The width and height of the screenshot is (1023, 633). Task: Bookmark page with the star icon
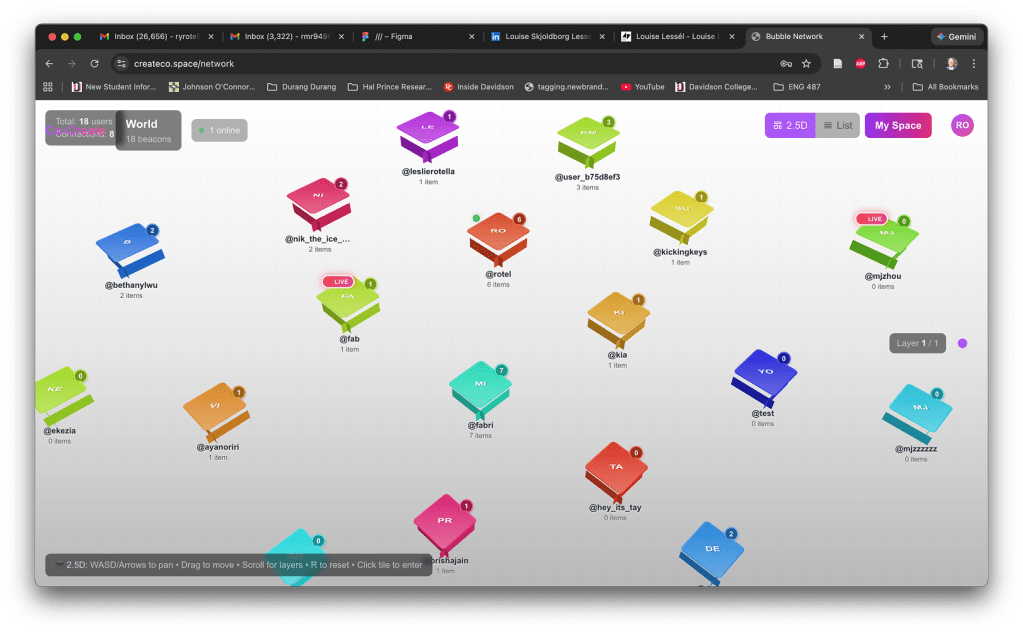[806, 63]
